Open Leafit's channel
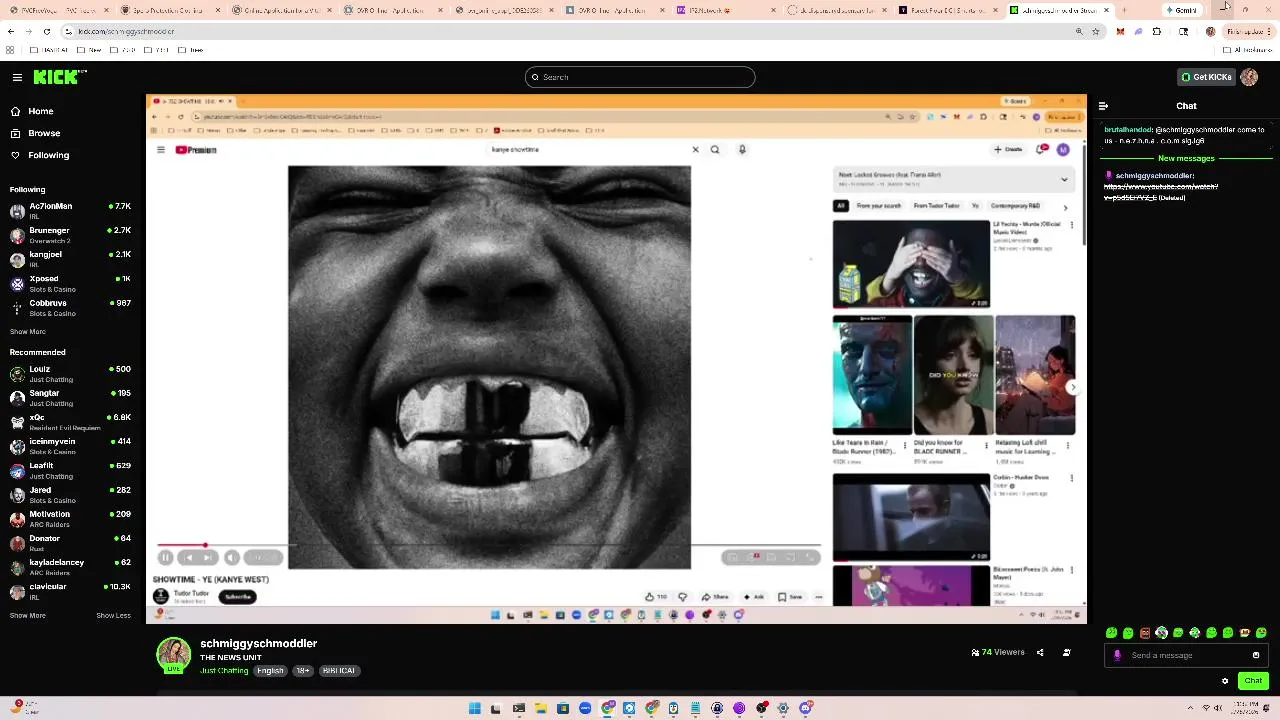Viewport: 1280px width, 720px height. pyautogui.click(x=70, y=471)
